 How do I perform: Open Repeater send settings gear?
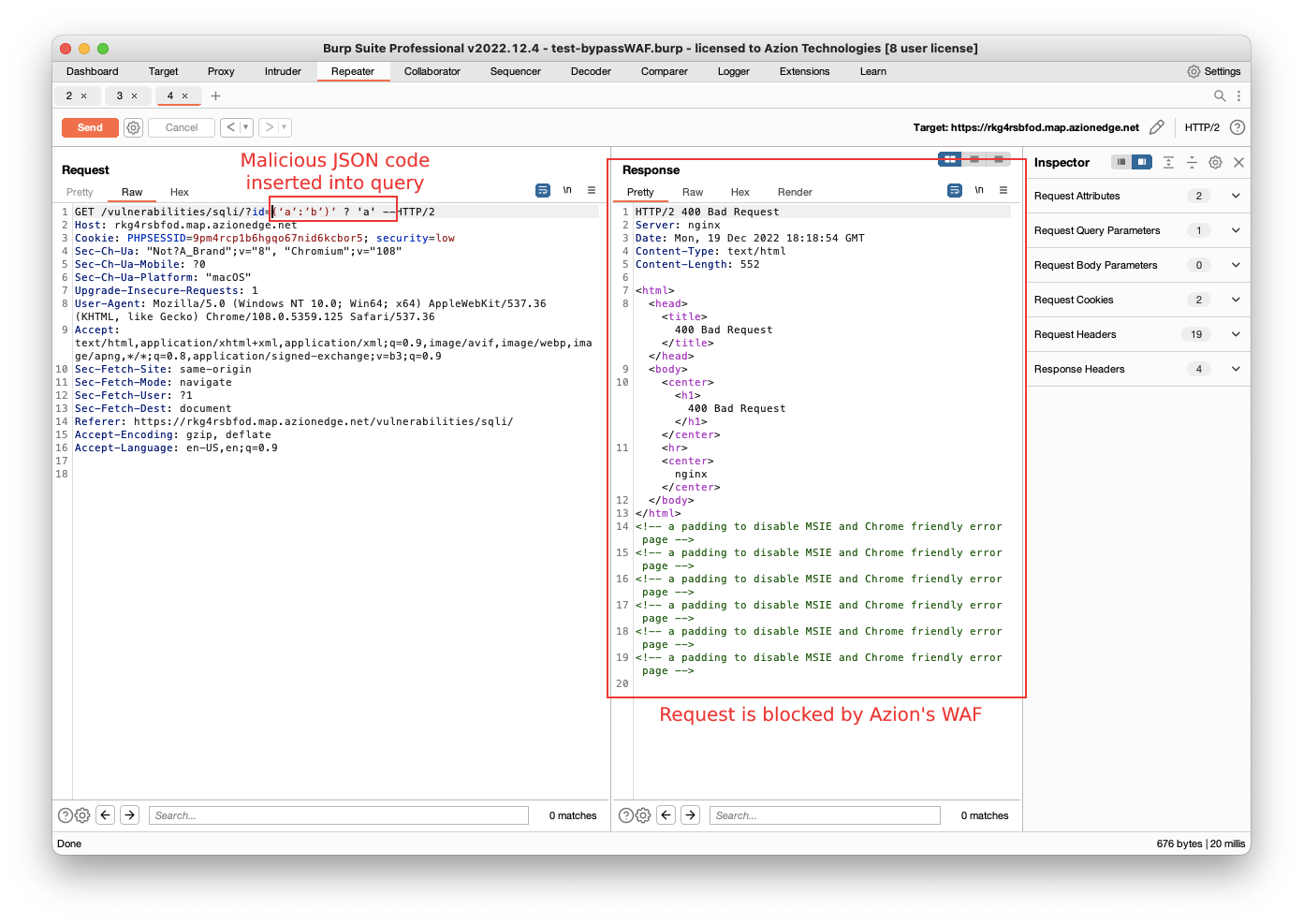[134, 127]
